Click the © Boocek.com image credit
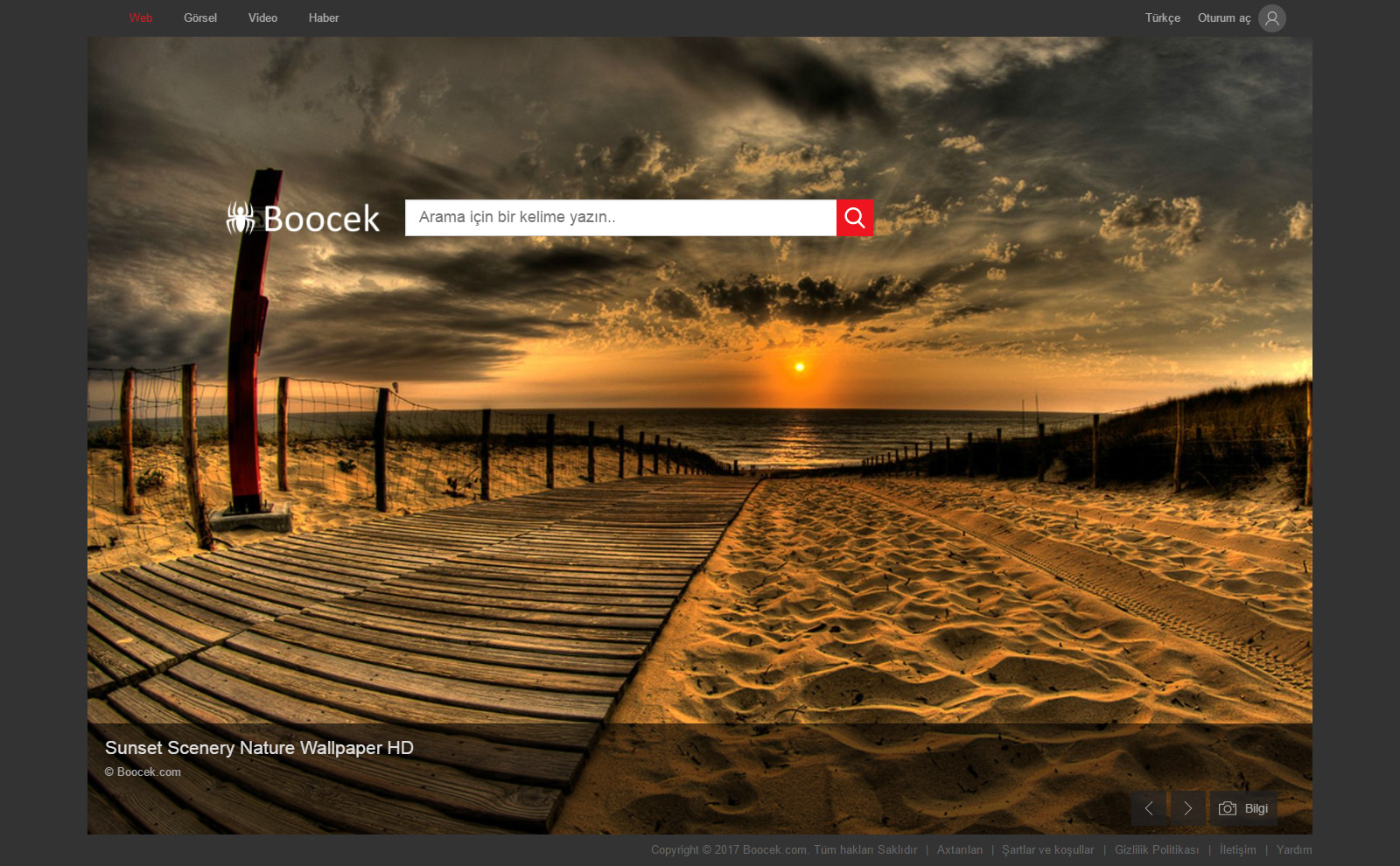The height and width of the screenshot is (866, 1400). click(x=143, y=772)
